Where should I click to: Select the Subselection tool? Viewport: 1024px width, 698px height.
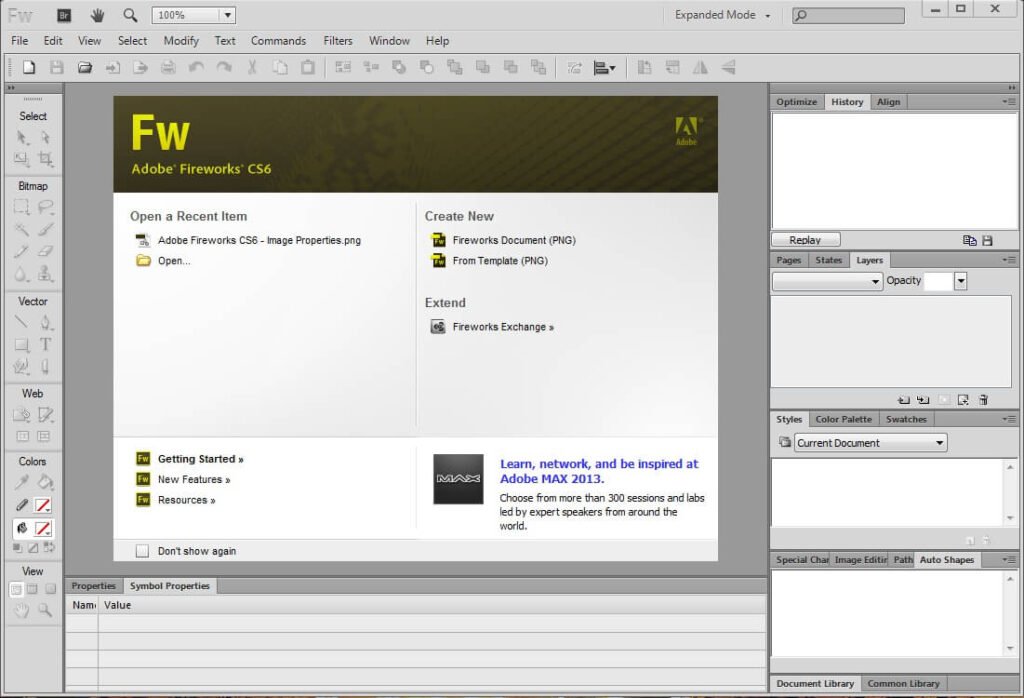44,137
